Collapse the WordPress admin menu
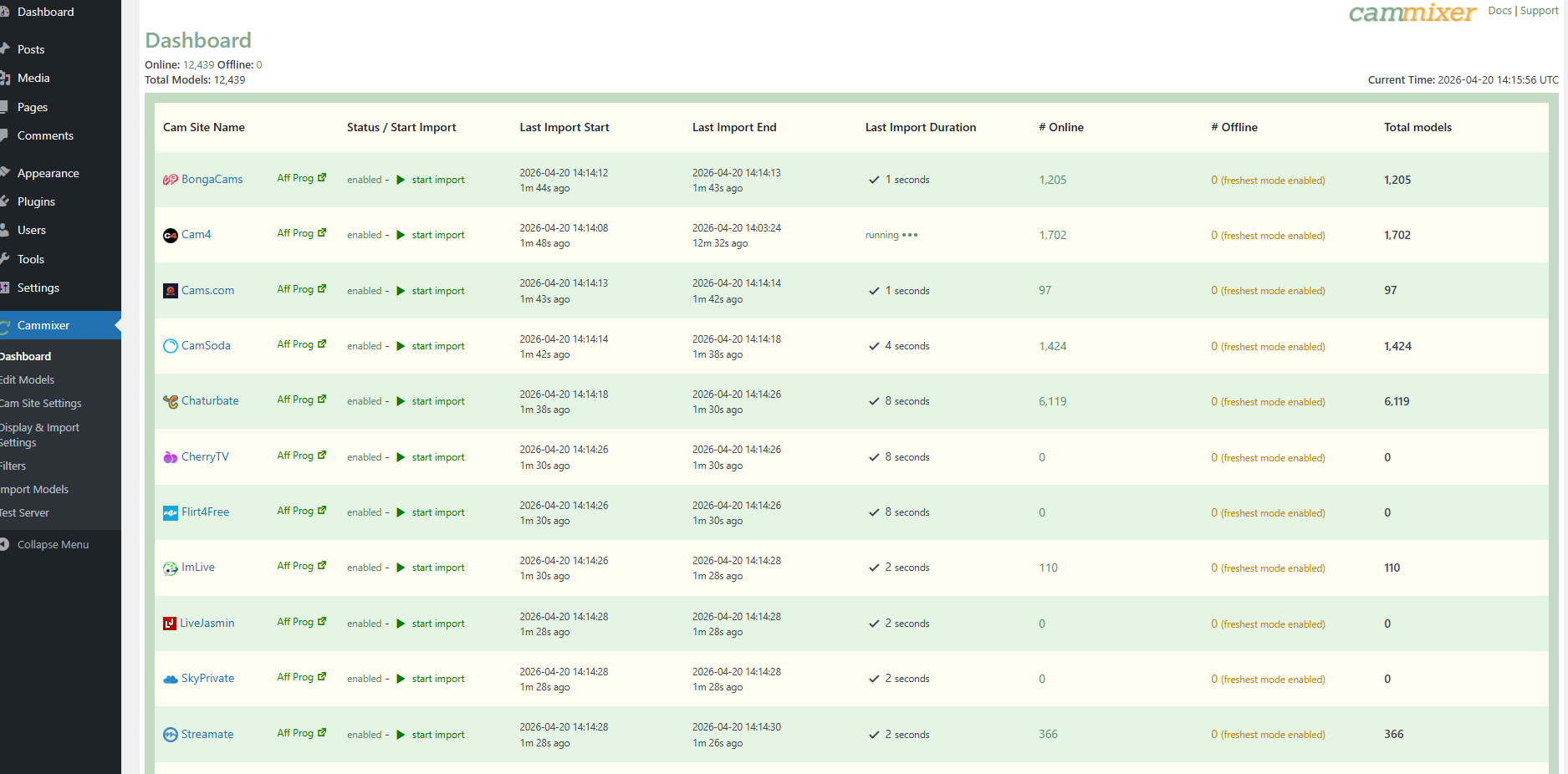Viewport: 1568px width, 774px height. pyautogui.click(x=52, y=544)
